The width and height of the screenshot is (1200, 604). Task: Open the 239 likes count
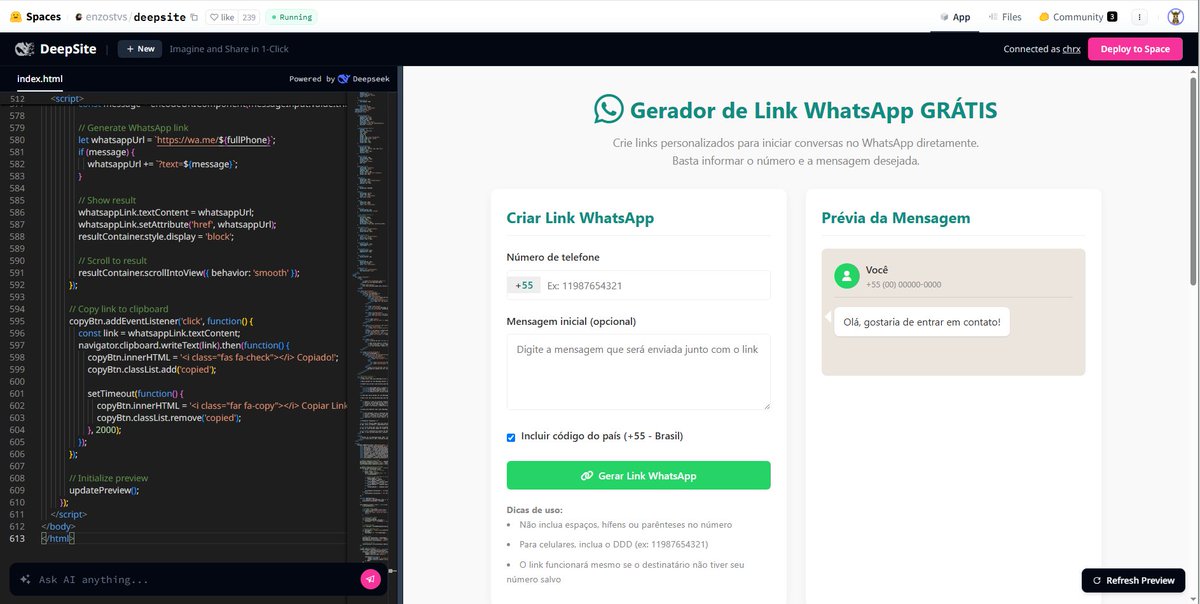[248, 17]
